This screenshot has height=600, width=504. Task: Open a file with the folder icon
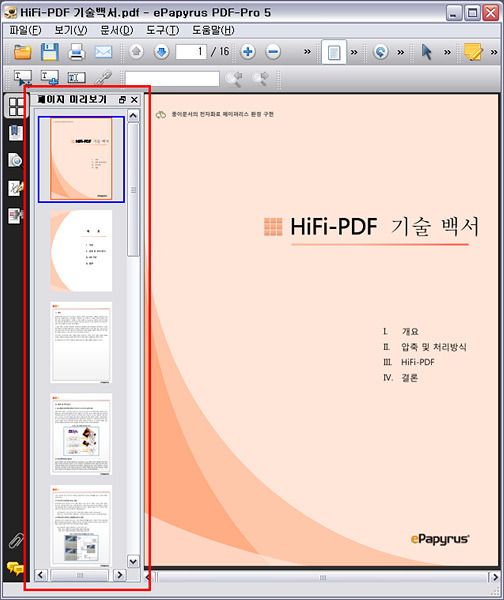coord(22,52)
